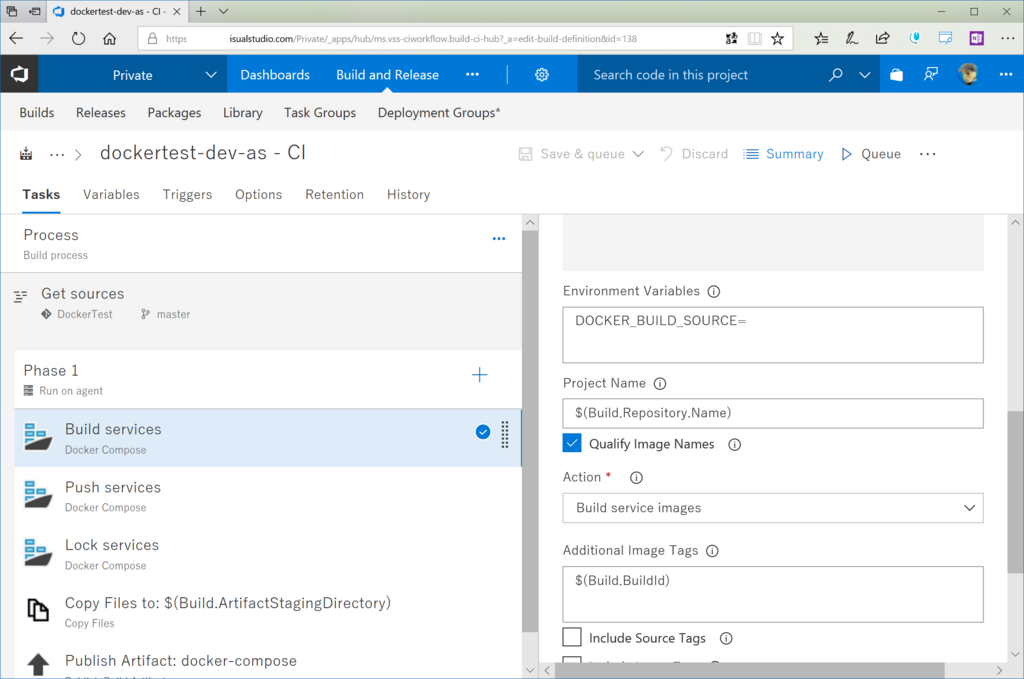Screen dimensions: 1024x679
Task: Open the Task Groups page
Action: click(x=320, y=112)
